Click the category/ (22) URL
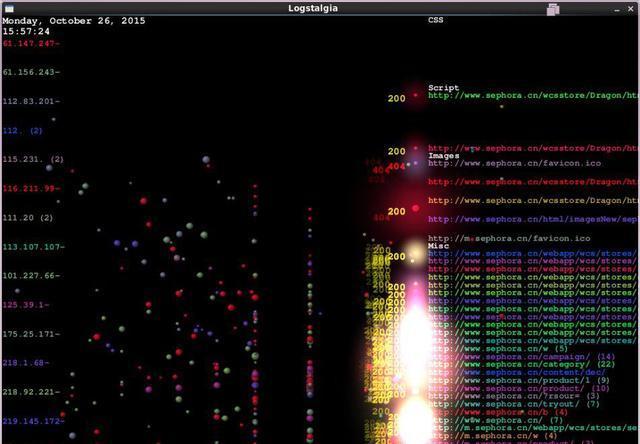 click(x=522, y=365)
